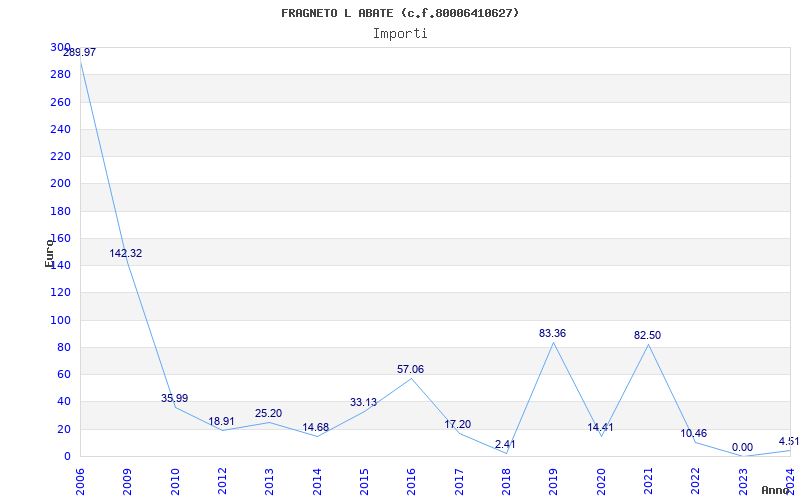Image resolution: width=800 pixels, height=500 pixels.
Task: Click x-axis year 2010
Action: [175, 481]
